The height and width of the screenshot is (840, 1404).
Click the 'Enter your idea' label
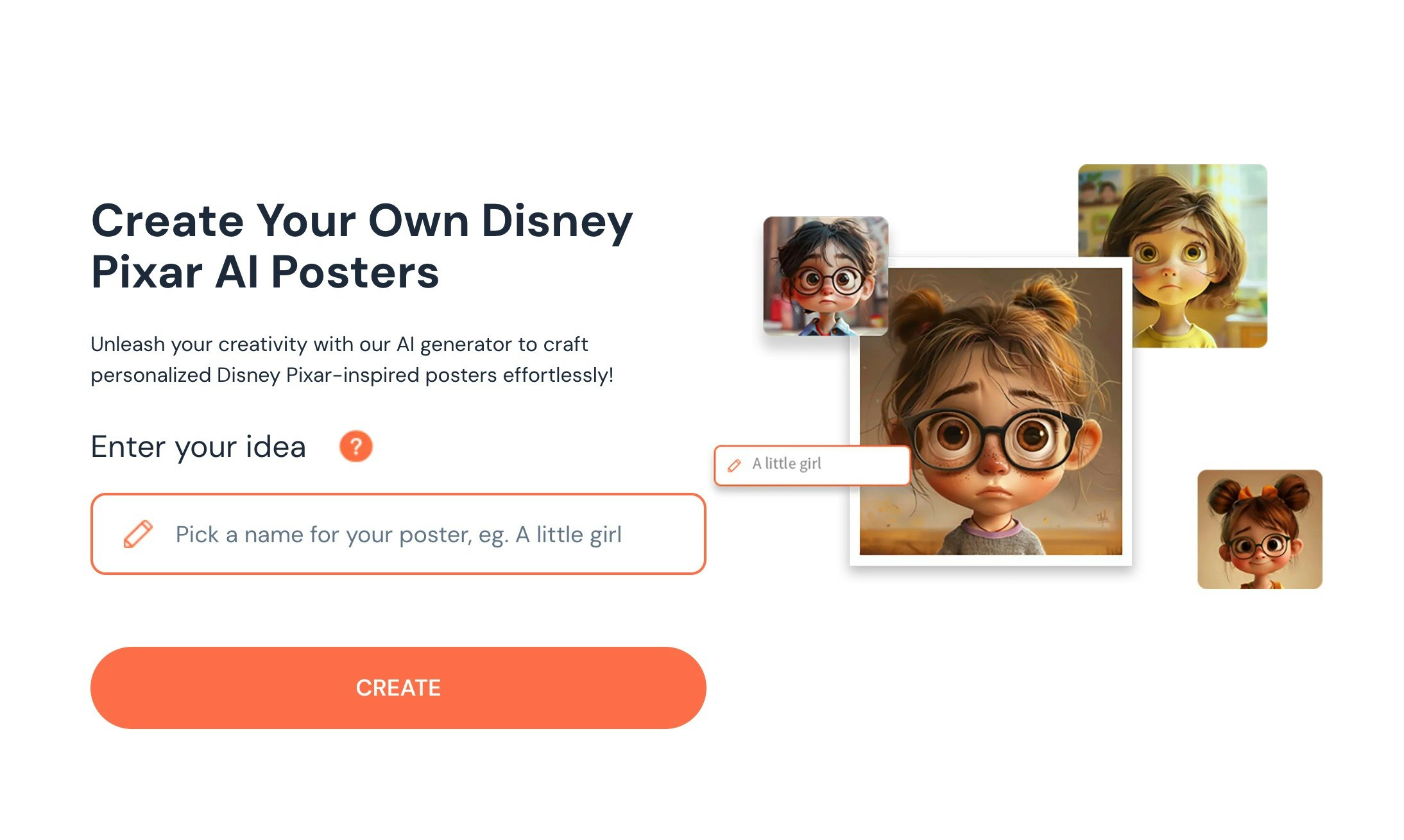pyautogui.click(x=198, y=446)
